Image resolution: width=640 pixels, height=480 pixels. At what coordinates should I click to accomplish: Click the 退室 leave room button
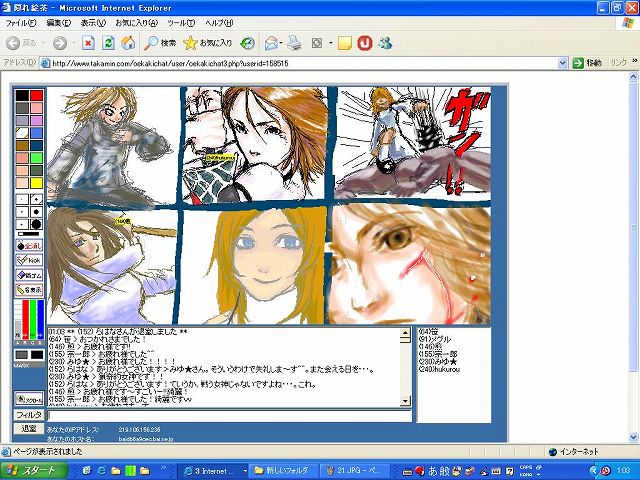29,429
